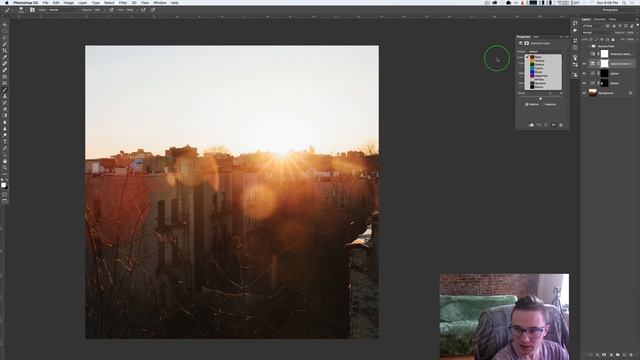Screen dimensions: 640x360
Task: Open the File menu
Action: (x=45, y=2)
